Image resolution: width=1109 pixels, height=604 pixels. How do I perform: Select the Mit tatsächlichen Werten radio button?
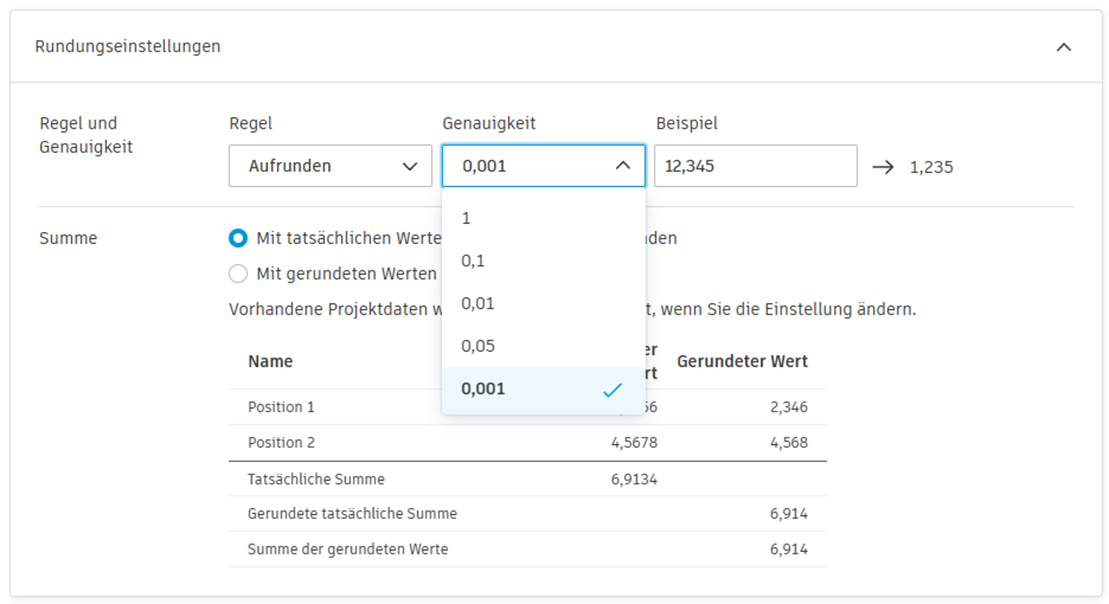238,238
